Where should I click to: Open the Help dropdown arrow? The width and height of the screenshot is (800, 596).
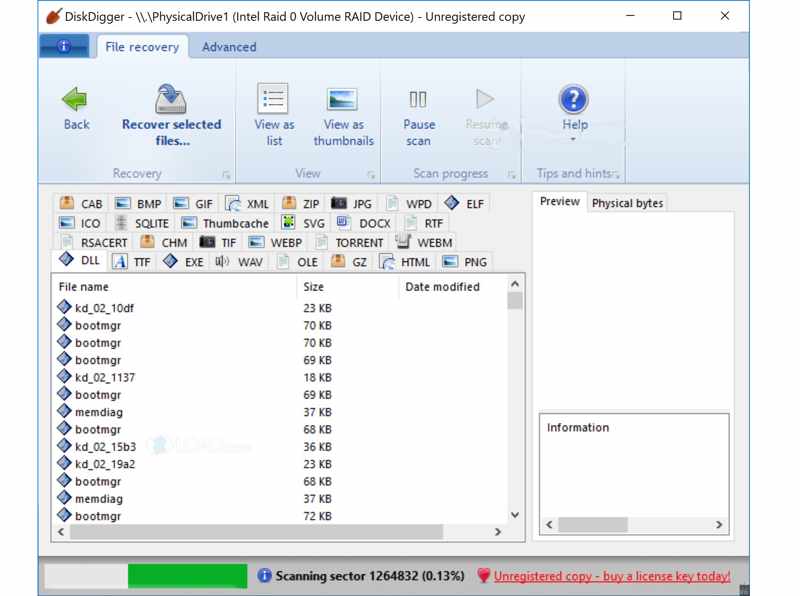573,138
